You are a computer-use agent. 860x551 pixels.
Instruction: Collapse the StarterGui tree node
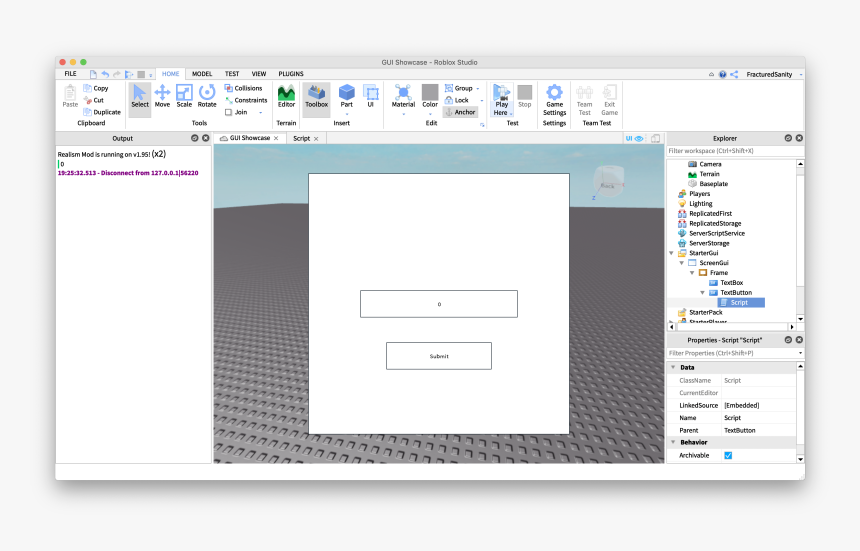coord(672,253)
